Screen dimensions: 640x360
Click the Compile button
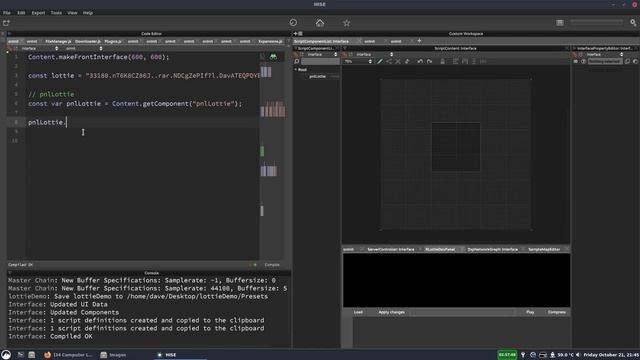click(x=272, y=264)
